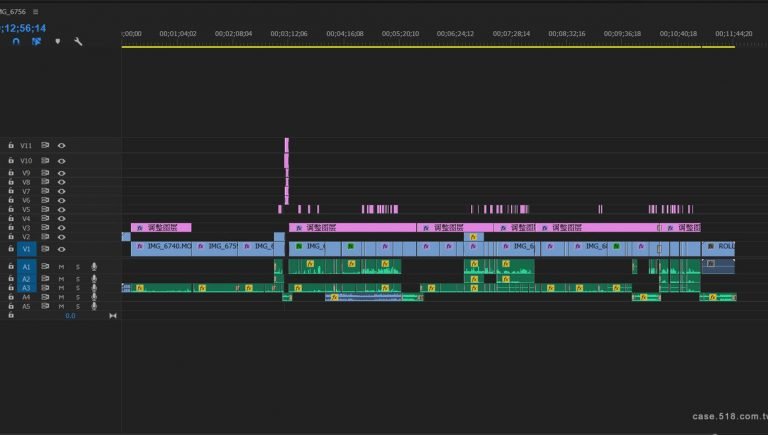768x435 pixels.
Task: Click ruler at timecode 00;05;20;10
Action: pyautogui.click(x=400, y=33)
